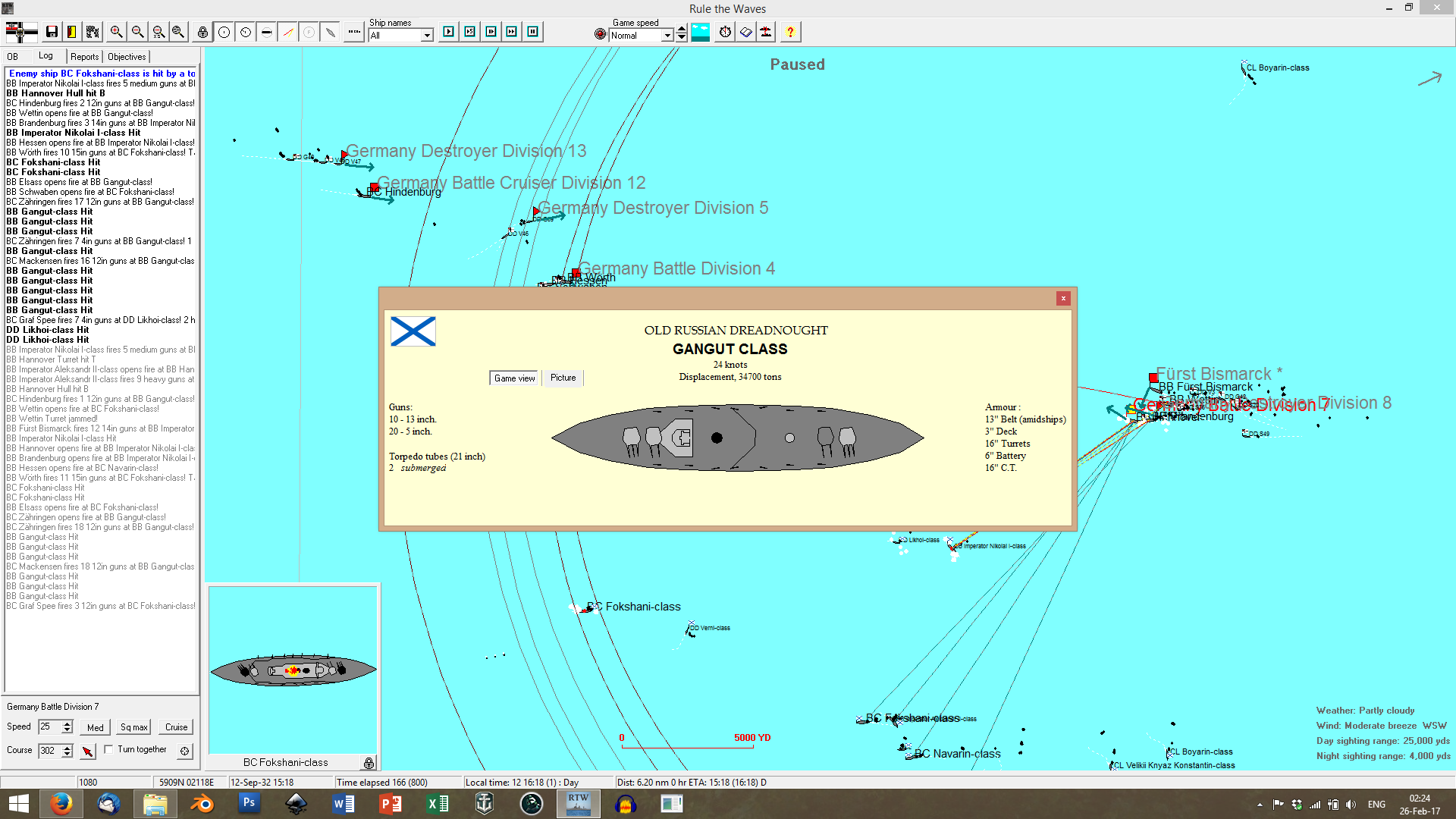1456x819 pixels.
Task: Open the Objectives tab
Action: pyautogui.click(x=127, y=57)
